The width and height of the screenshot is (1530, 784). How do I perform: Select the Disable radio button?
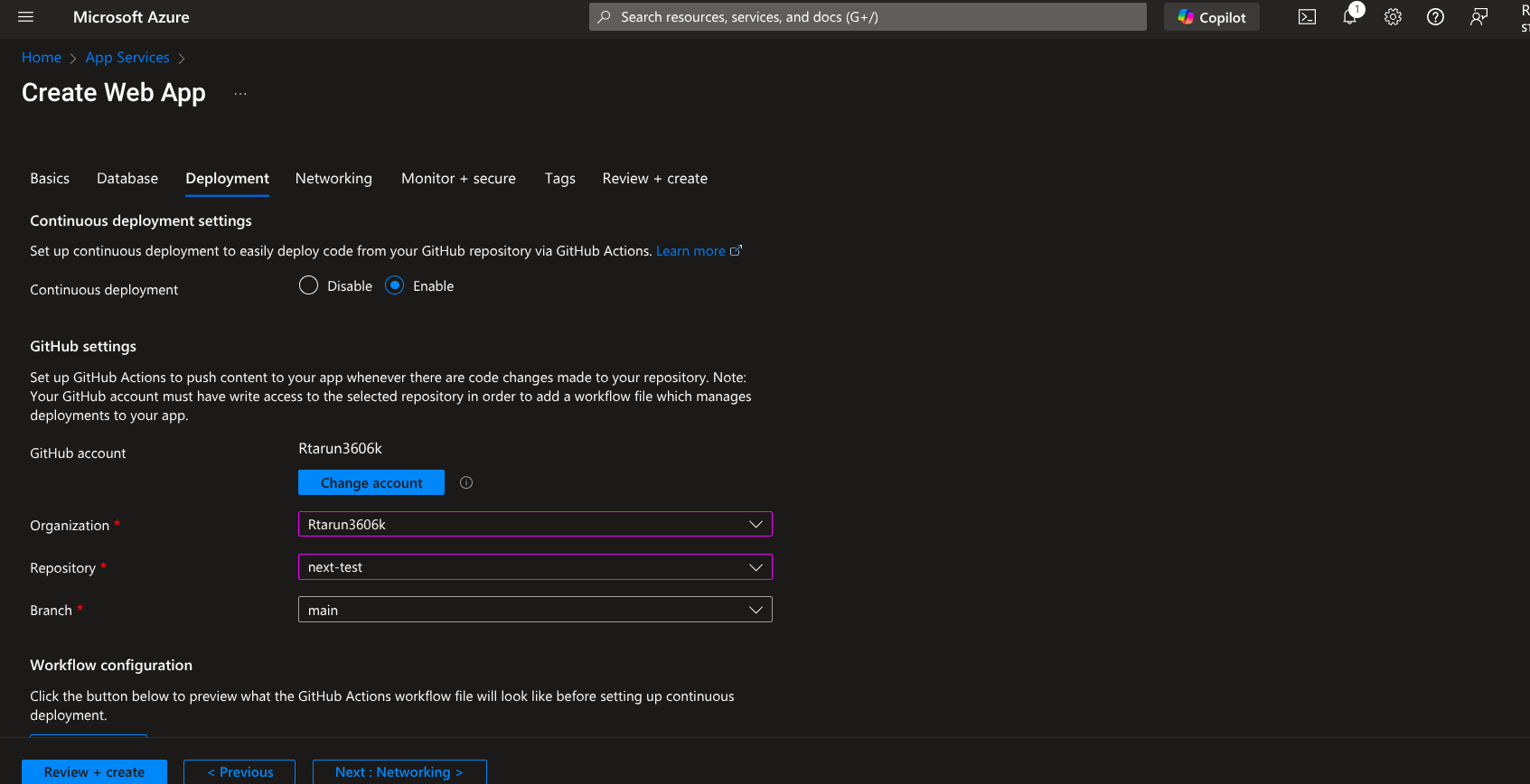tap(308, 285)
